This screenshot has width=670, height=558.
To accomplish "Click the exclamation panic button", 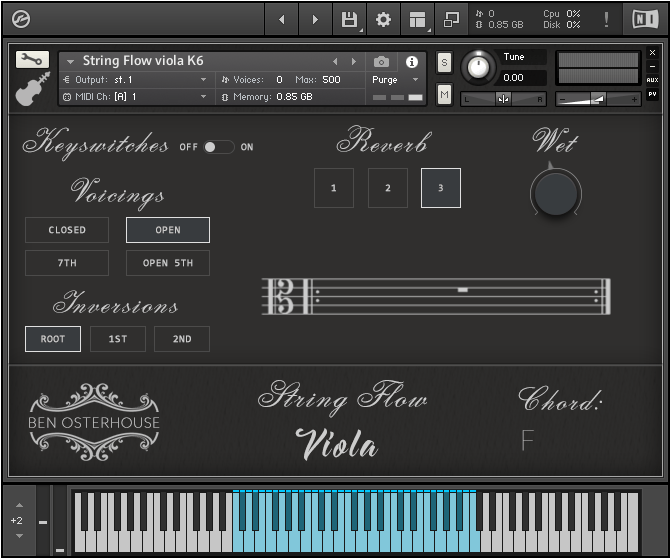I will pos(606,19).
